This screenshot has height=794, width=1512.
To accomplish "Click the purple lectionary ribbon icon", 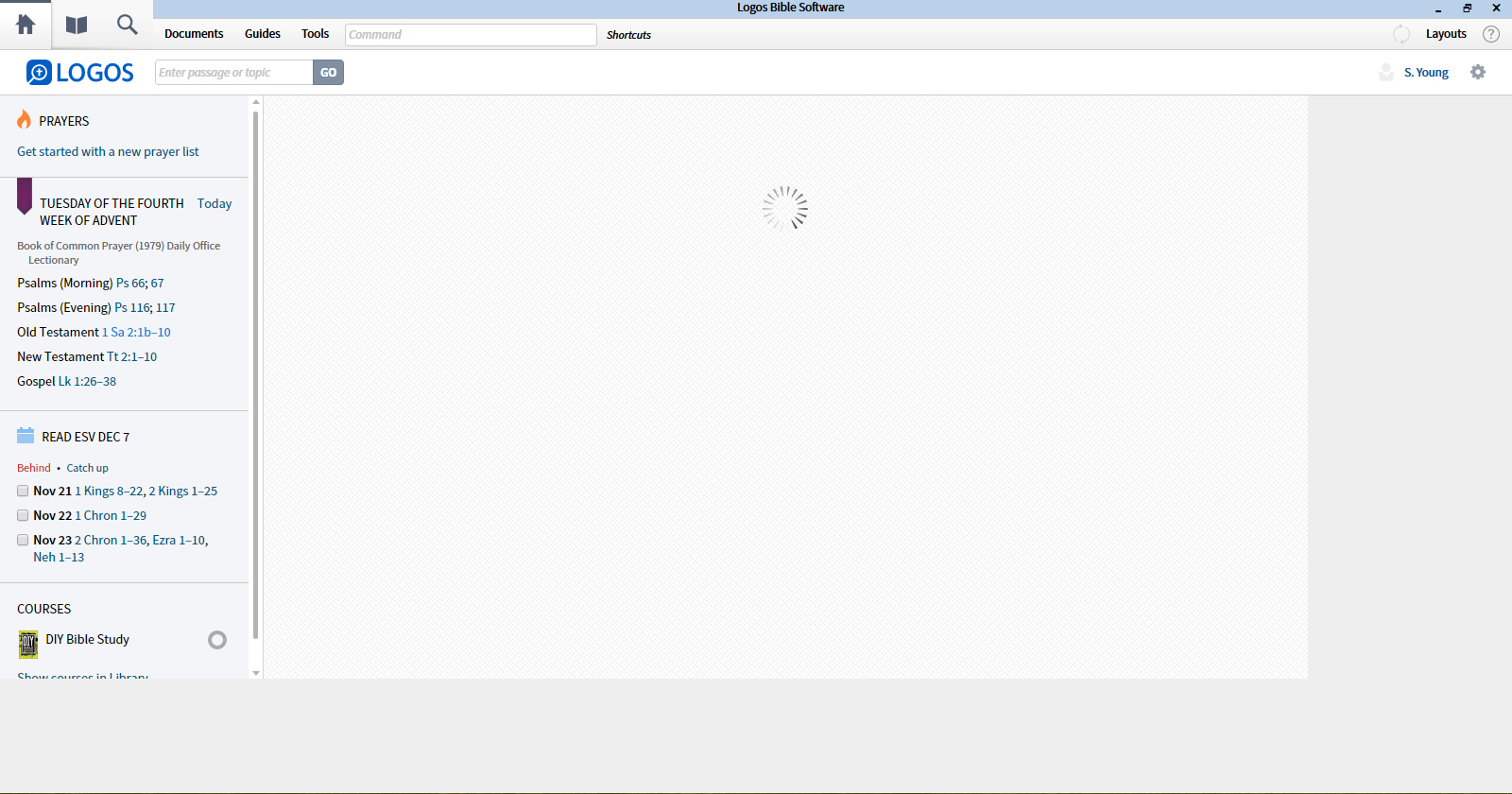I will coord(25,196).
